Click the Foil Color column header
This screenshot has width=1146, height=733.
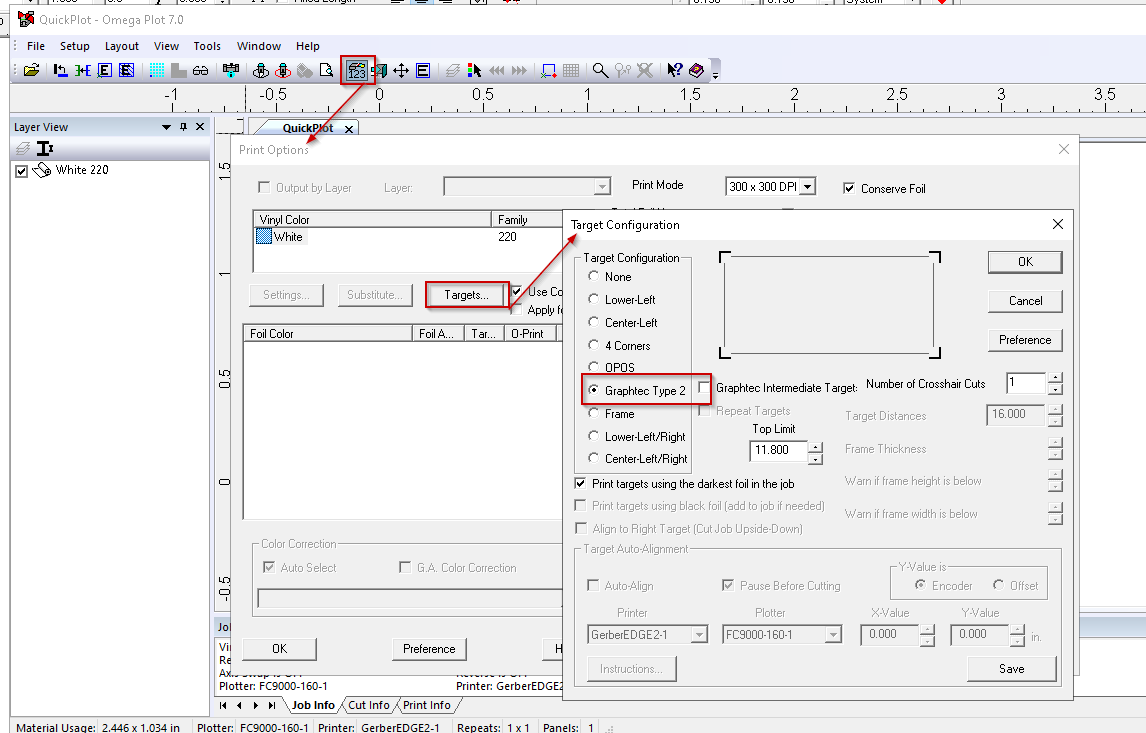pos(328,334)
